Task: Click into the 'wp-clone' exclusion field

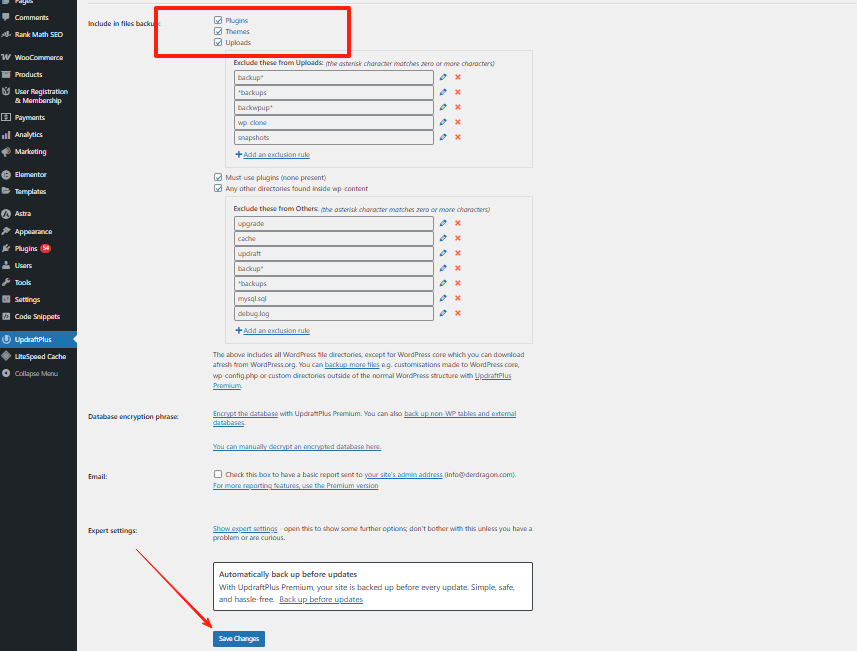Action: click(x=334, y=122)
